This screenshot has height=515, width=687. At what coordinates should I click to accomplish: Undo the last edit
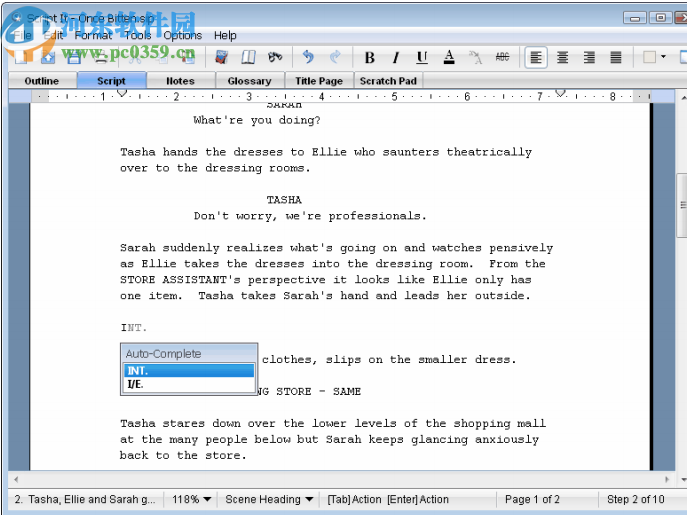(308, 57)
